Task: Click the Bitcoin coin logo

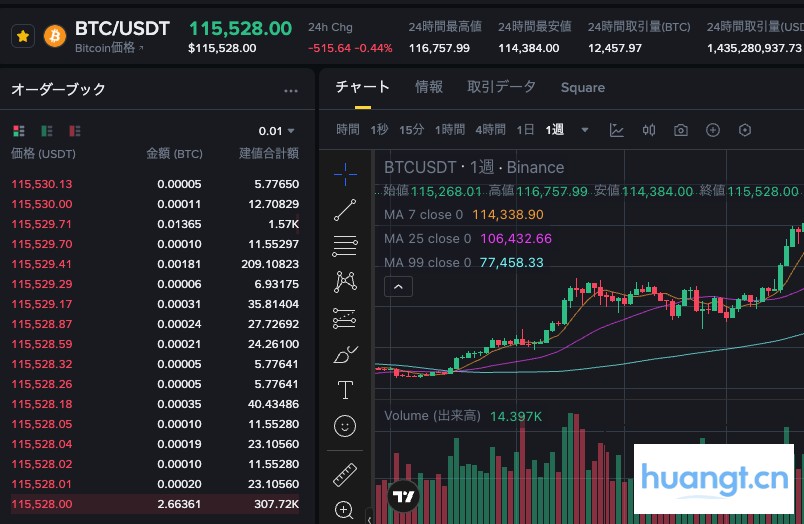Action: [x=55, y=36]
